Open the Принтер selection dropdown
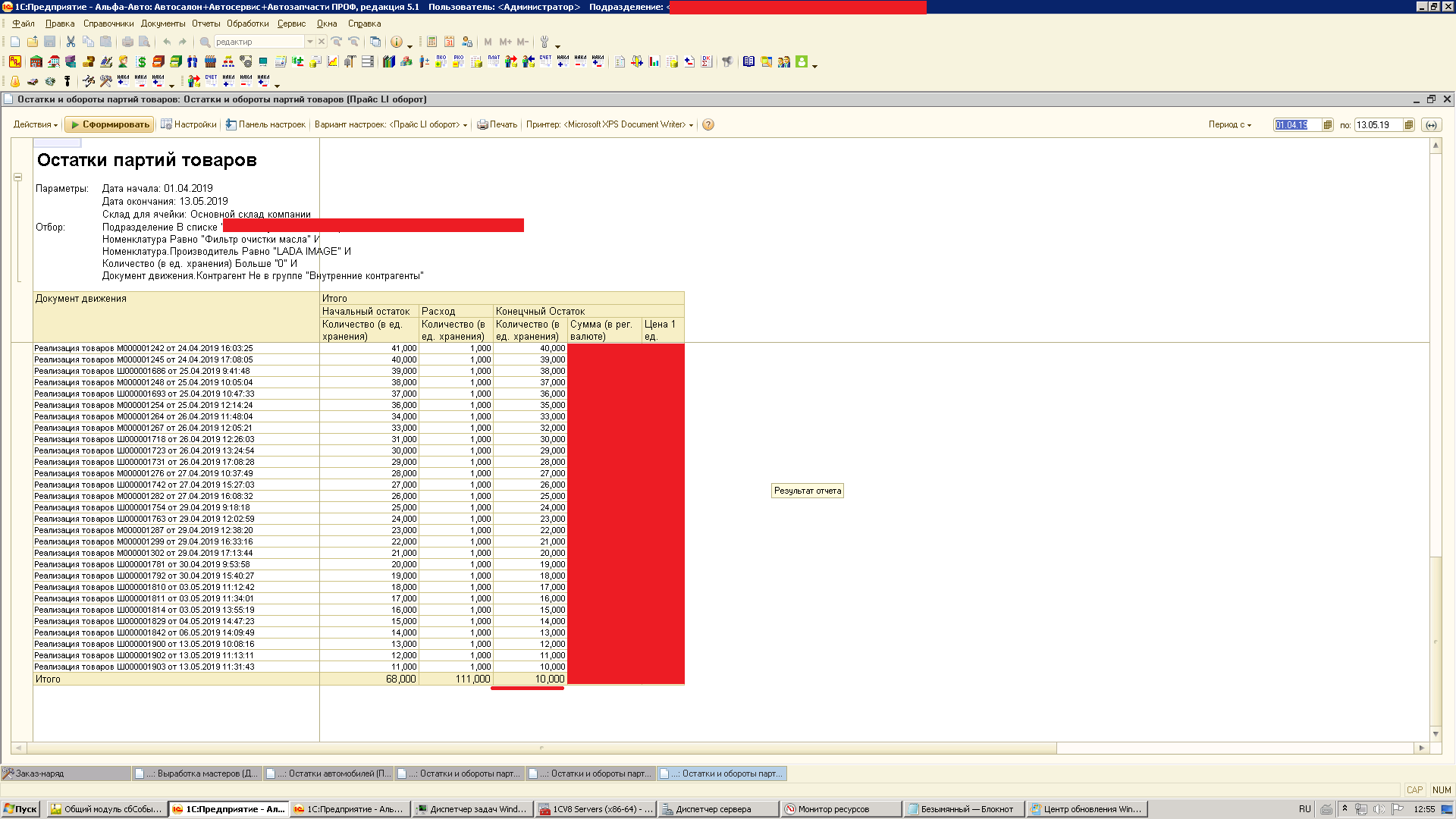The height and width of the screenshot is (819, 1456). click(x=610, y=124)
